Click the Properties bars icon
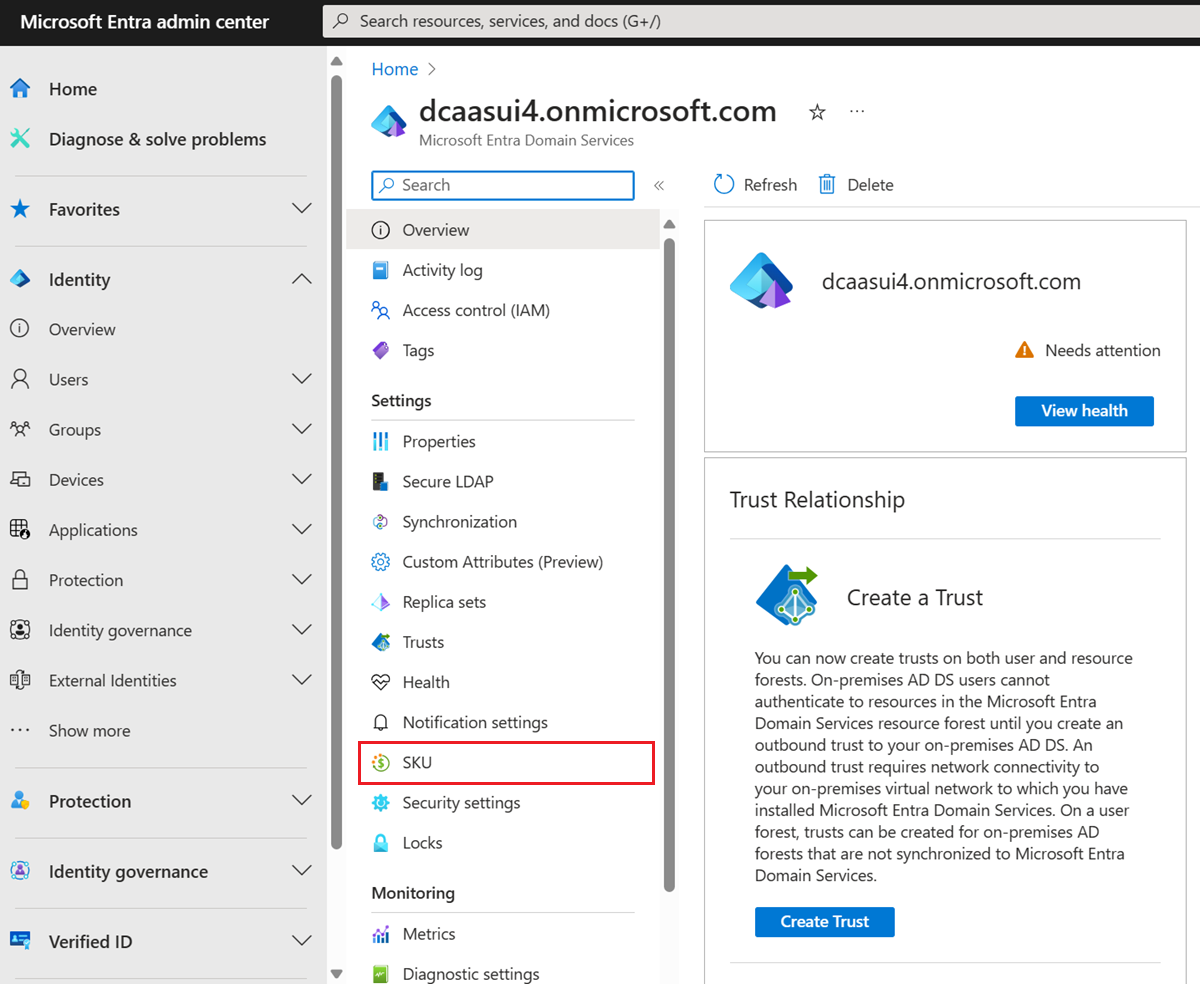 pos(380,441)
